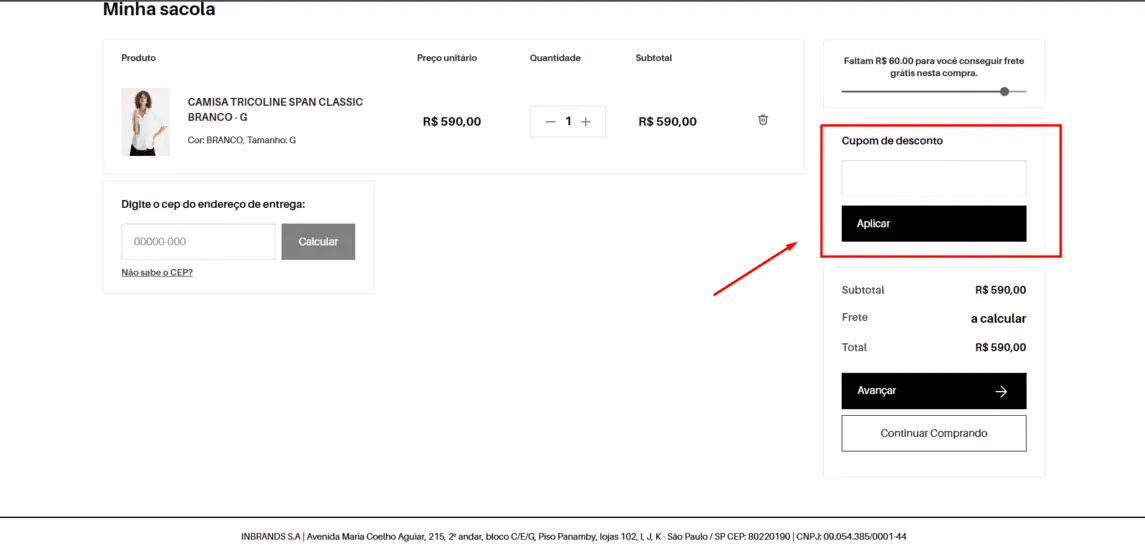Image resolution: width=1145 pixels, height=553 pixels.
Task: Click the Calcular shipping button
Action: click(x=318, y=242)
